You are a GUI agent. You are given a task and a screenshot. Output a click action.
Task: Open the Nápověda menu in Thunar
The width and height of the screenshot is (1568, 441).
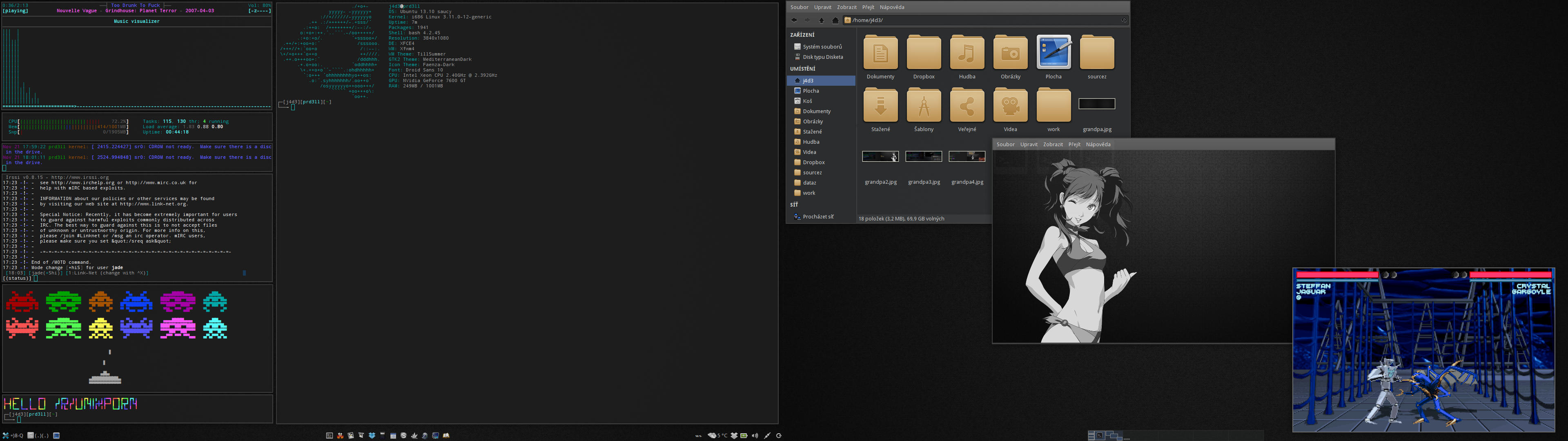[x=892, y=7]
